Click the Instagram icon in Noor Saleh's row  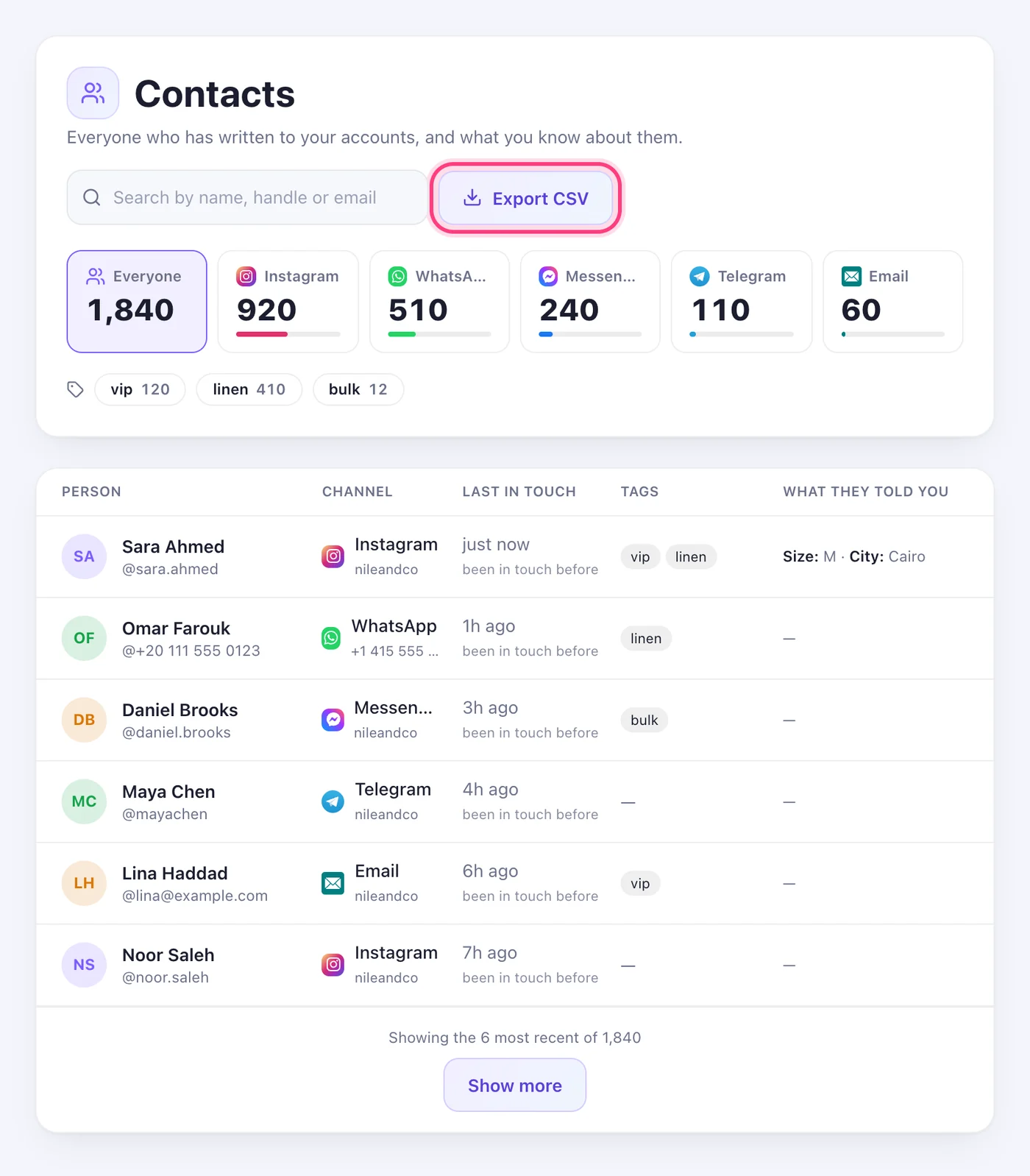[333, 965]
